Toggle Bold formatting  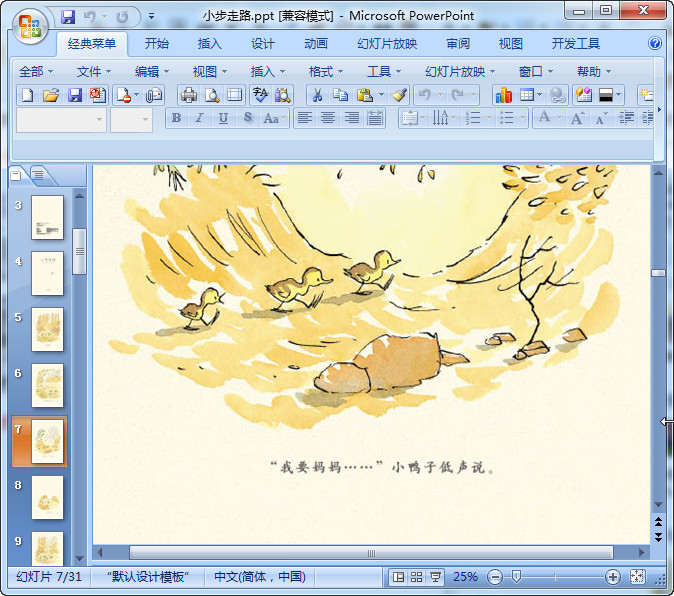[x=176, y=118]
